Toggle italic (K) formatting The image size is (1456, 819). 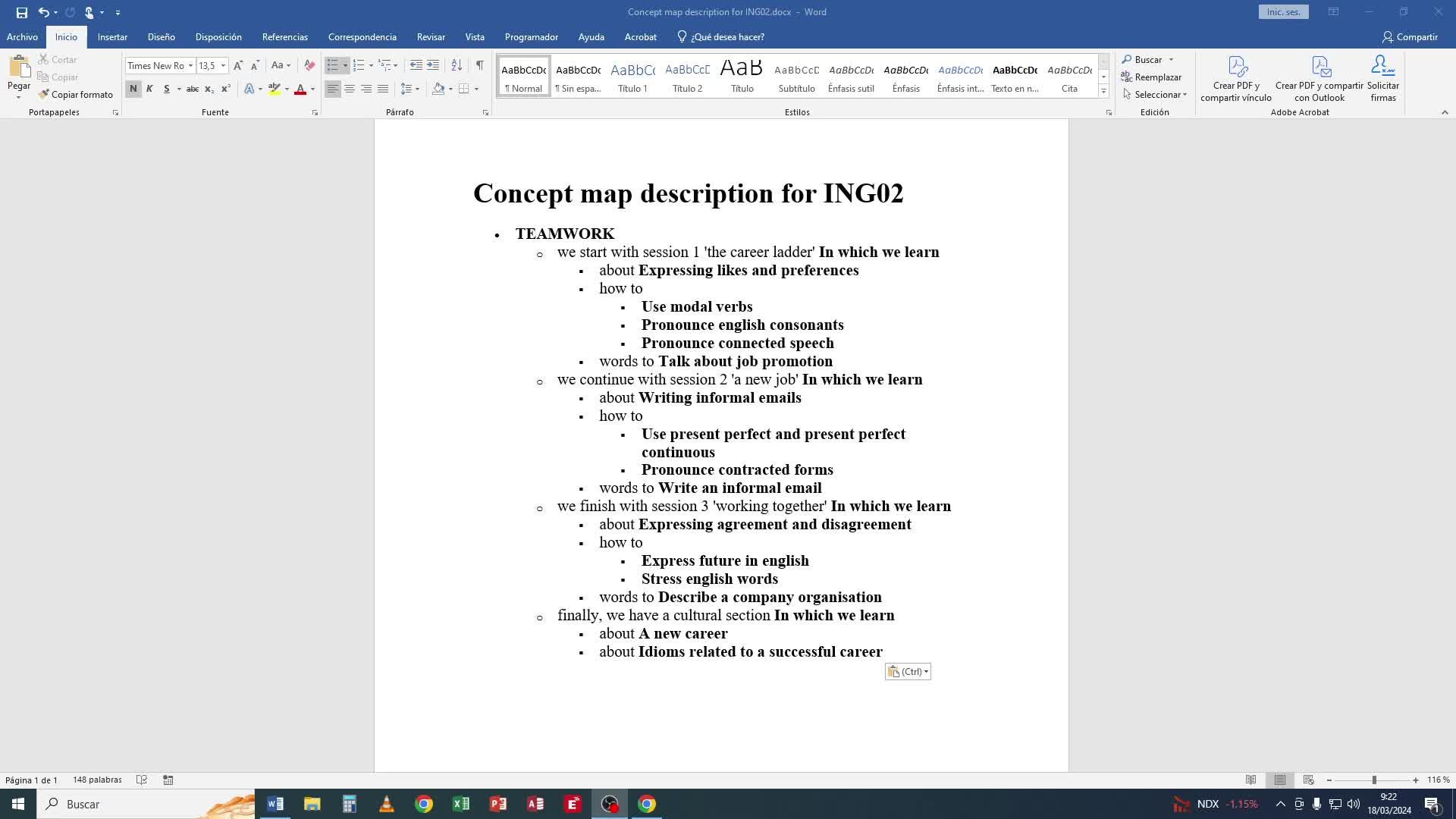(149, 89)
